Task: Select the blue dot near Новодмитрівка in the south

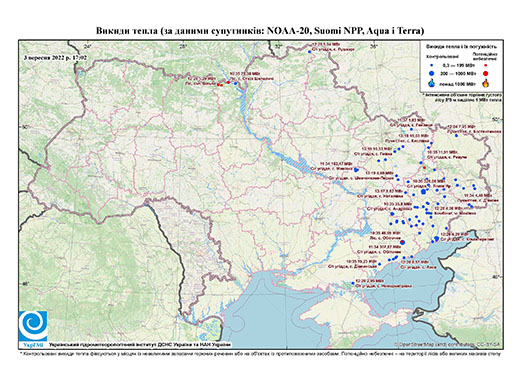Action: 353,283
